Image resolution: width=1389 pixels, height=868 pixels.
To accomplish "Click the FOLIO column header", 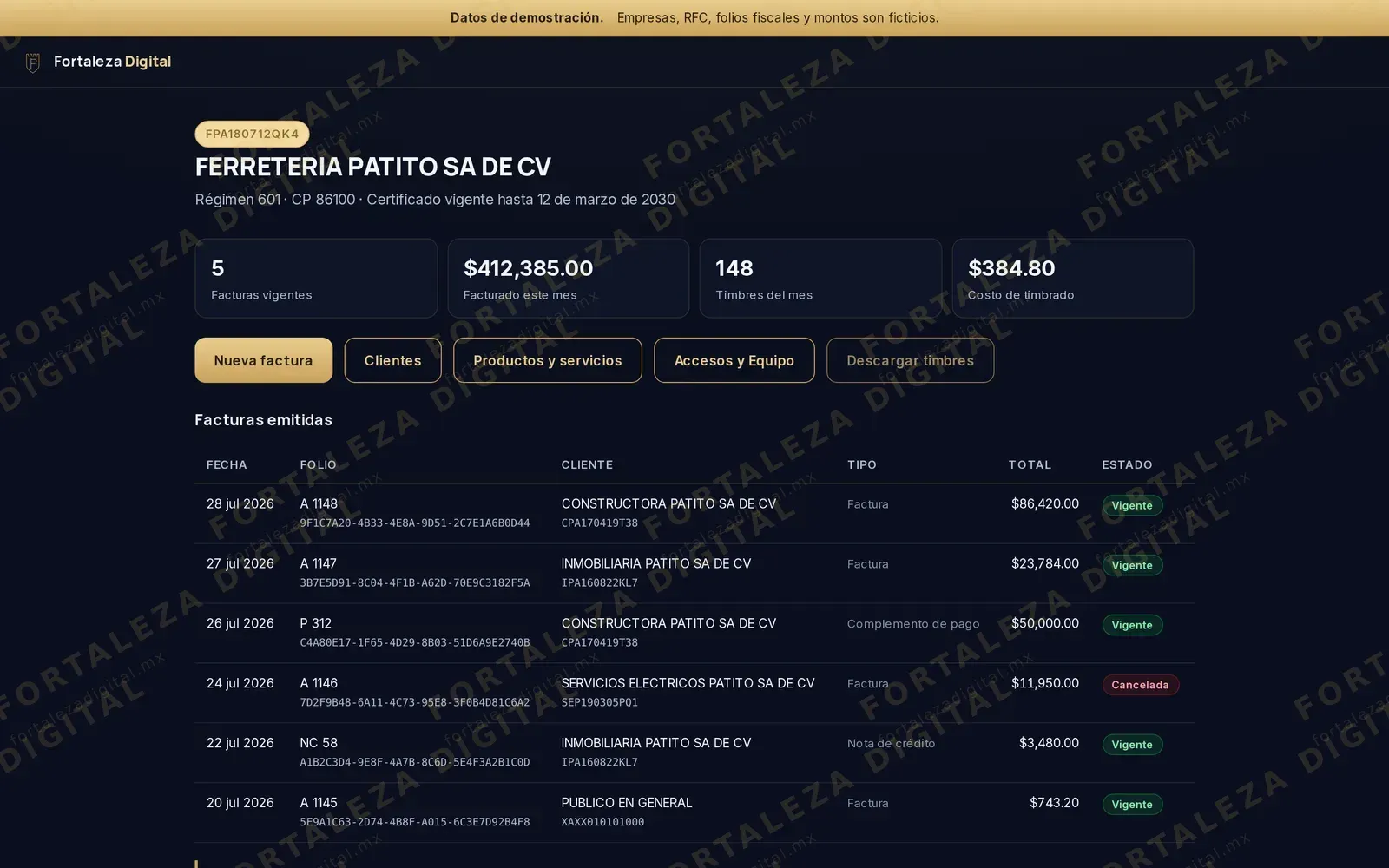I will (x=318, y=464).
